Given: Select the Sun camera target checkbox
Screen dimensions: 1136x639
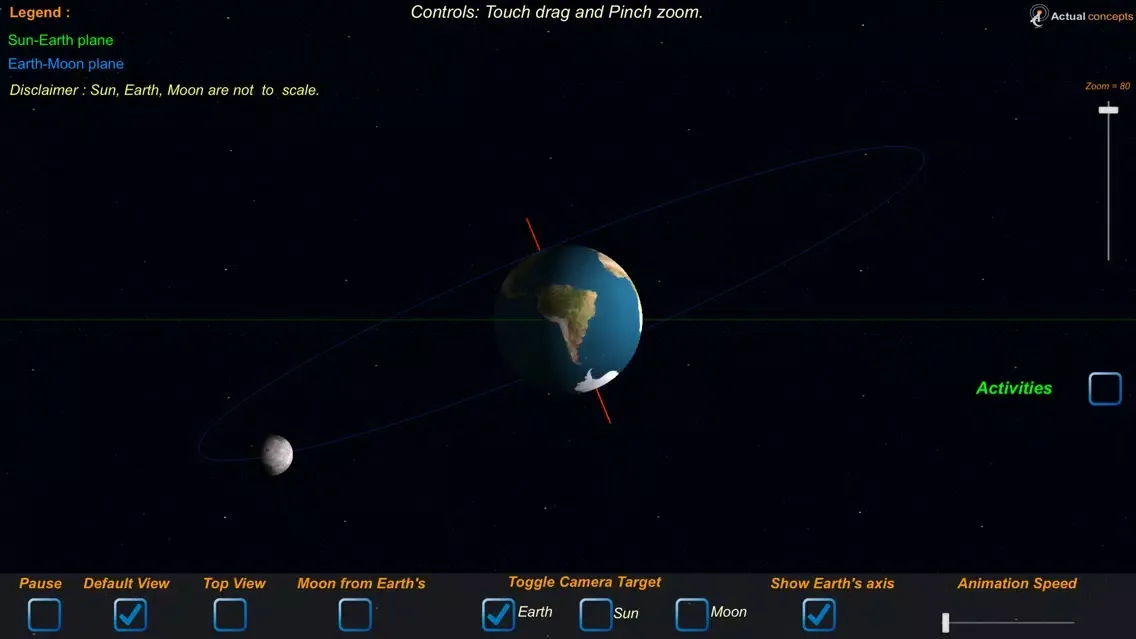Looking at the screenshot, I should tap(596, 614).
